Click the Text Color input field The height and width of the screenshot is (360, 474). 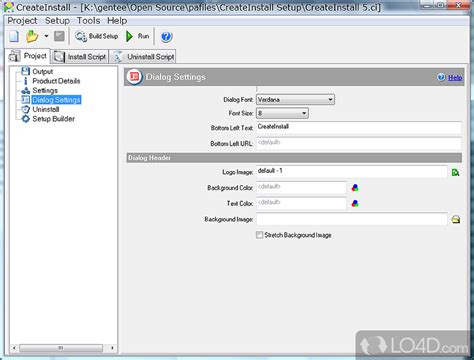301,203
